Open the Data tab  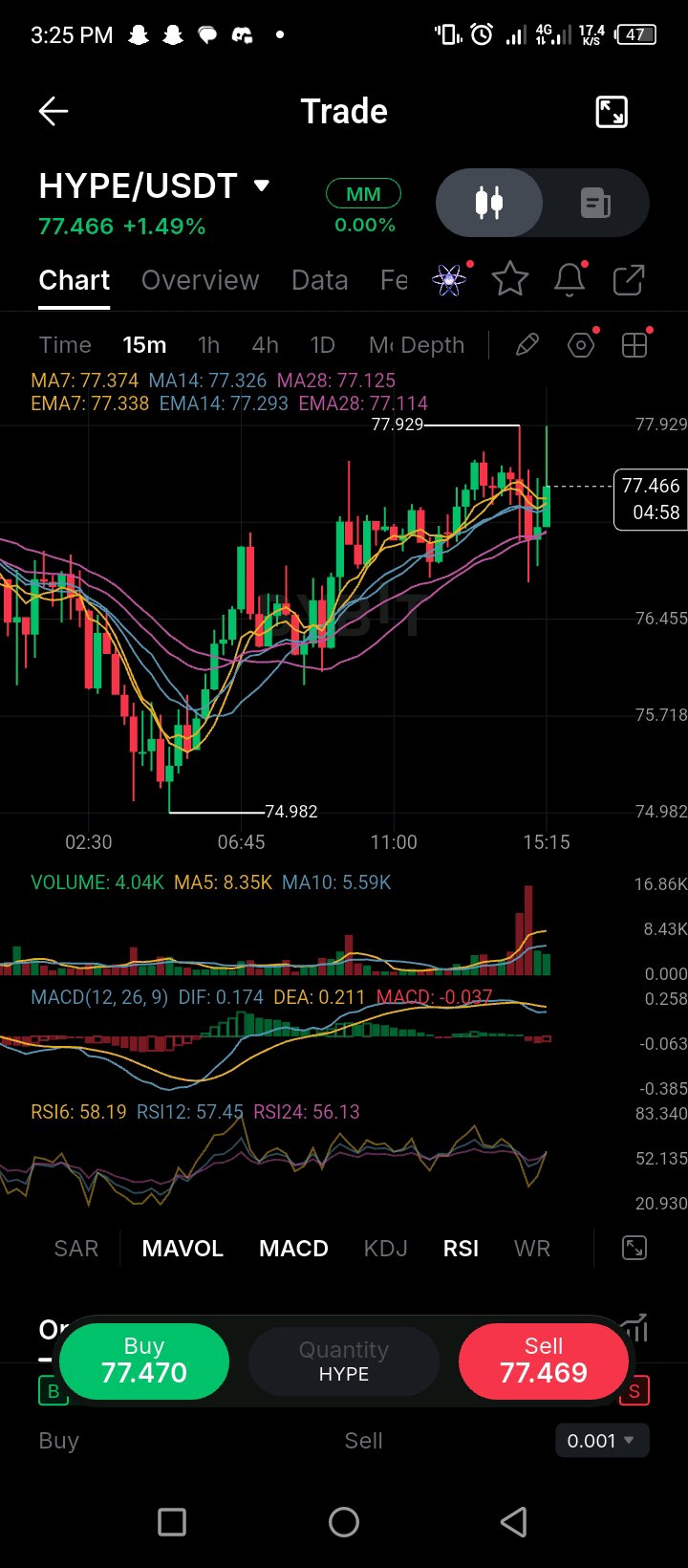(319, 280)
